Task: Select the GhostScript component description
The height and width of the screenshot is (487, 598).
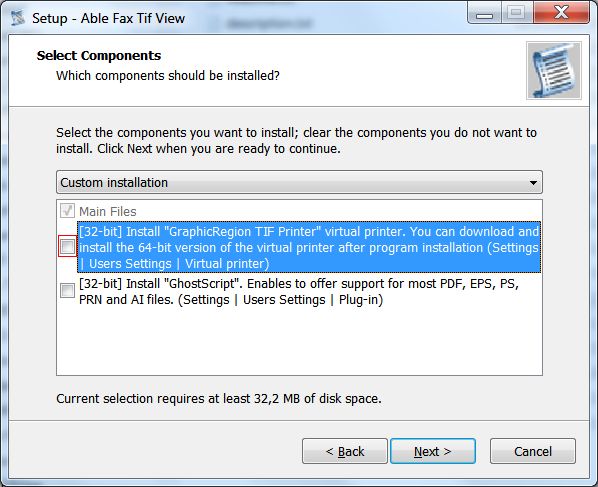Action: point(299,292)
